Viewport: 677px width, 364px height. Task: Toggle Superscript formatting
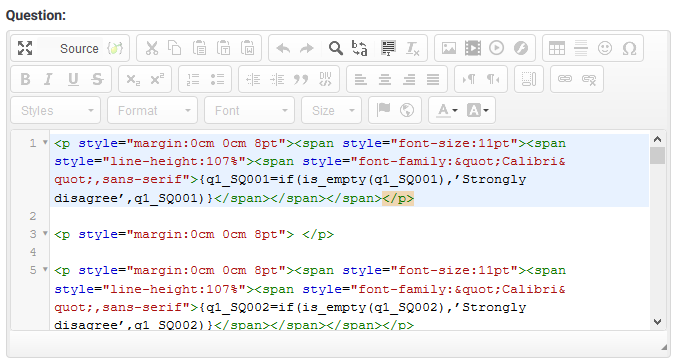(157, 79)
